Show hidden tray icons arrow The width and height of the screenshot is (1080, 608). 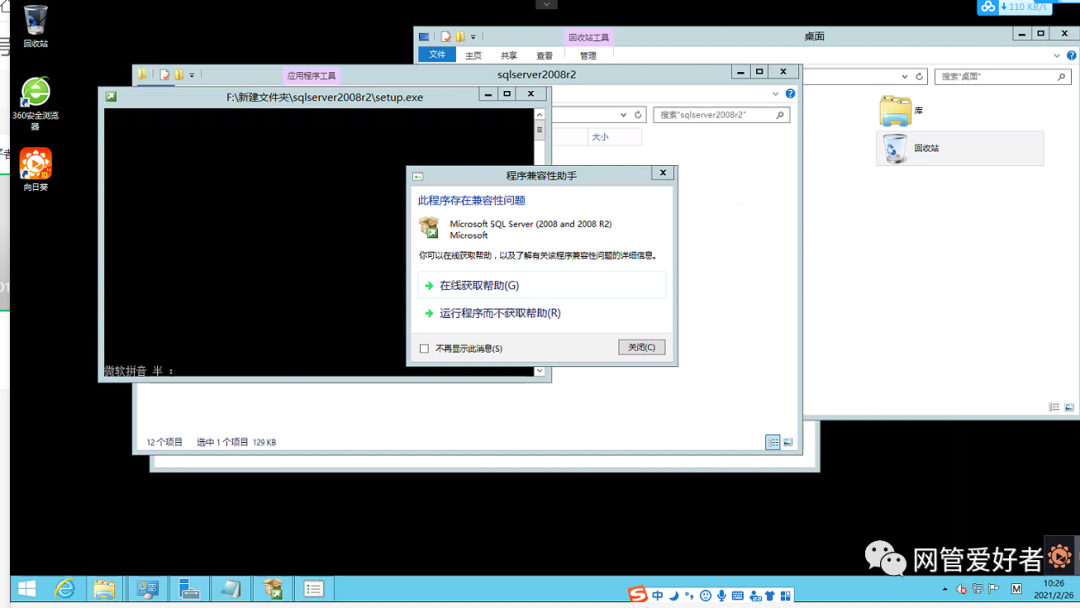pos(944,589)
